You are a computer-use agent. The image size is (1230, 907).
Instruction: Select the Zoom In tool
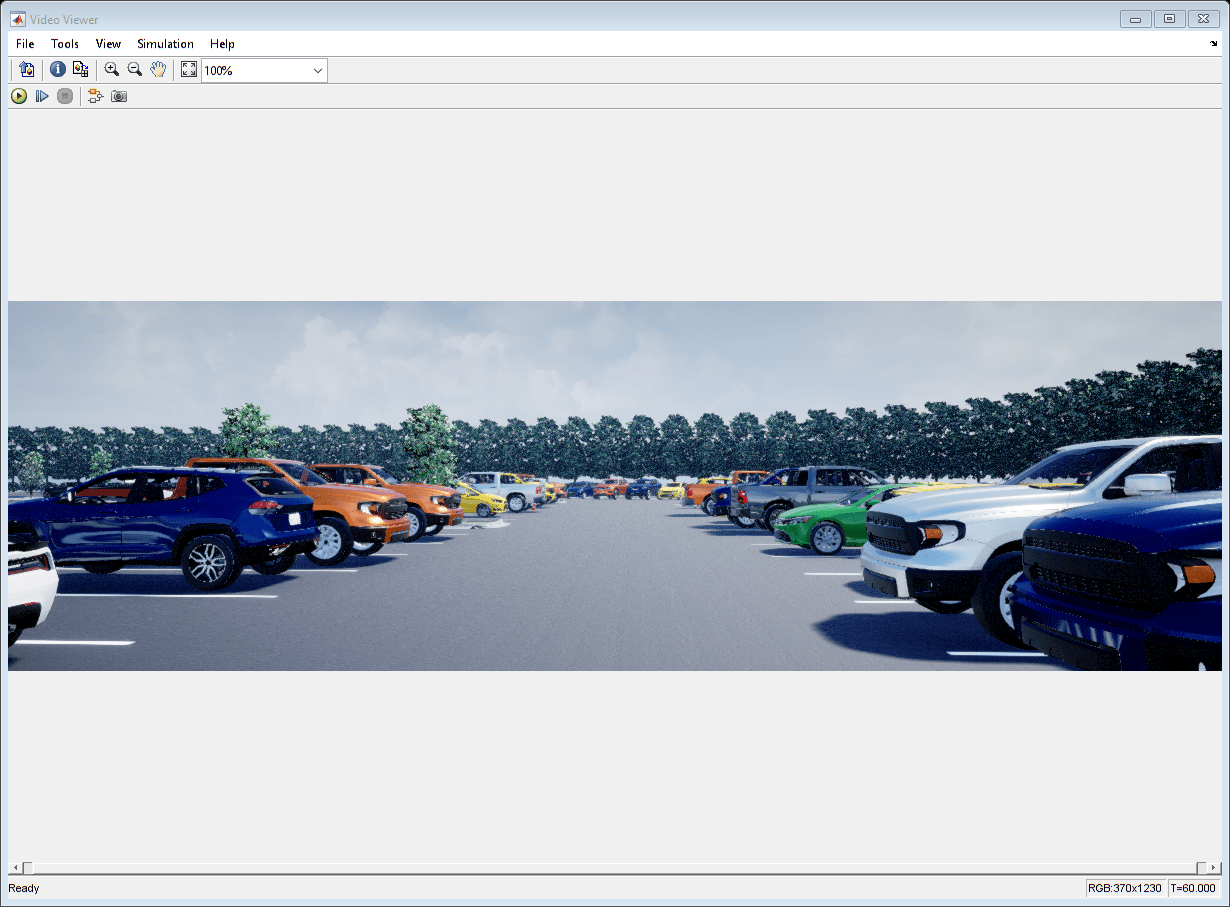pos(111,70)
